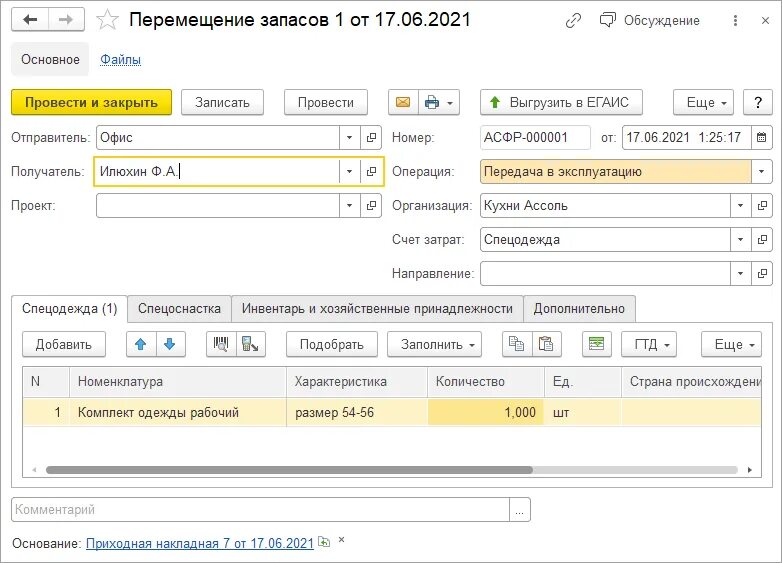Open the ГТД dropdown menu
Viewport: 782px width, 563px height.
click(x=649, y=344)
